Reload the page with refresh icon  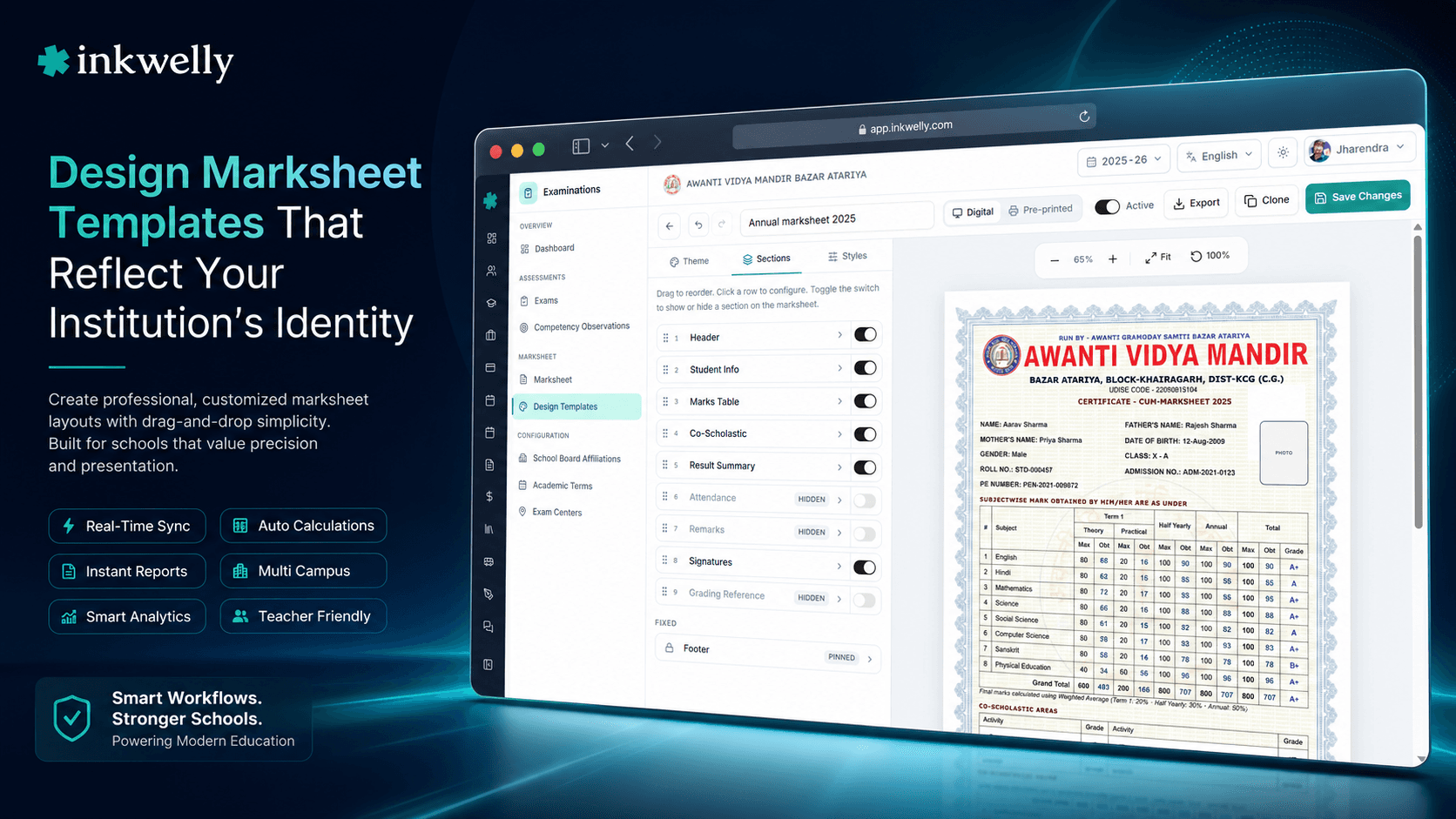[1084, 117]
